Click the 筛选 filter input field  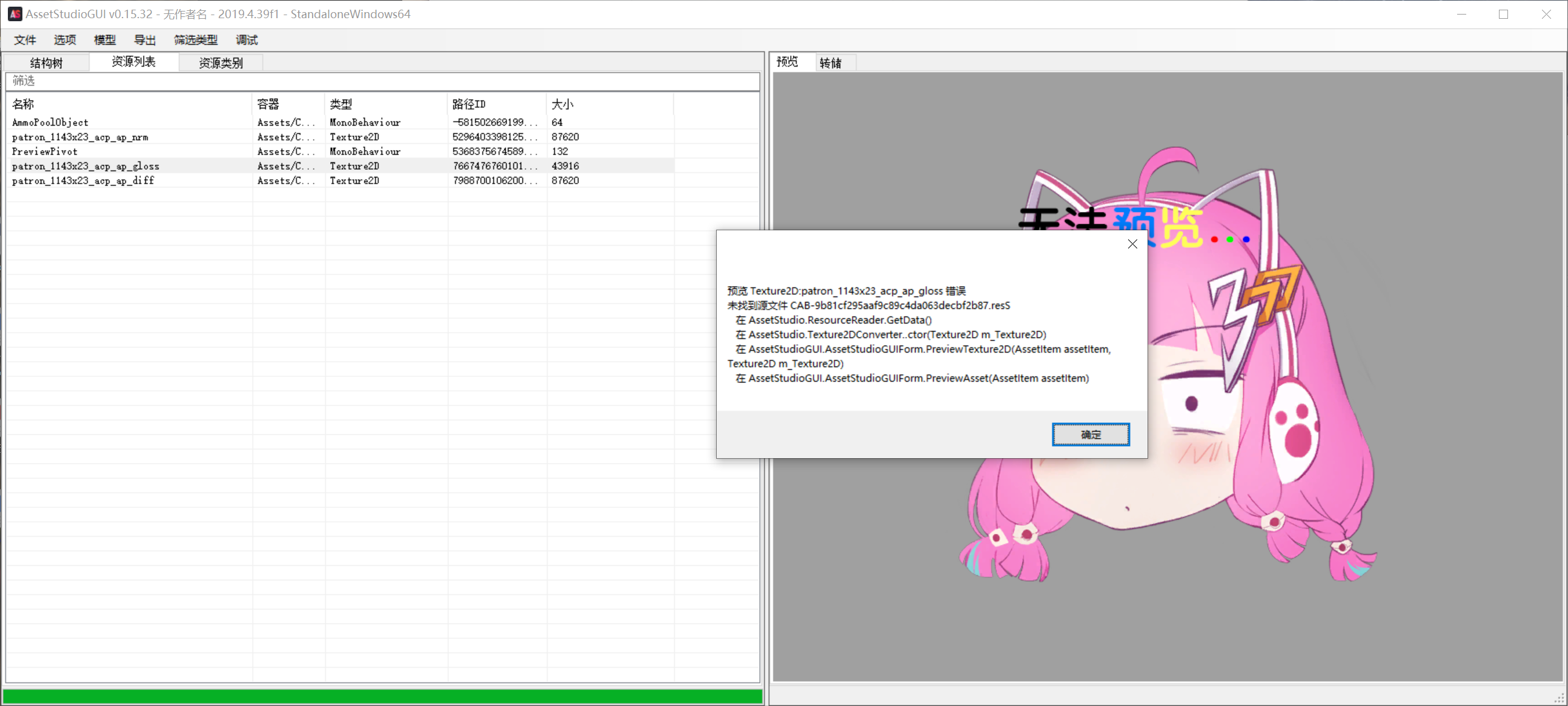pos(382,81)
